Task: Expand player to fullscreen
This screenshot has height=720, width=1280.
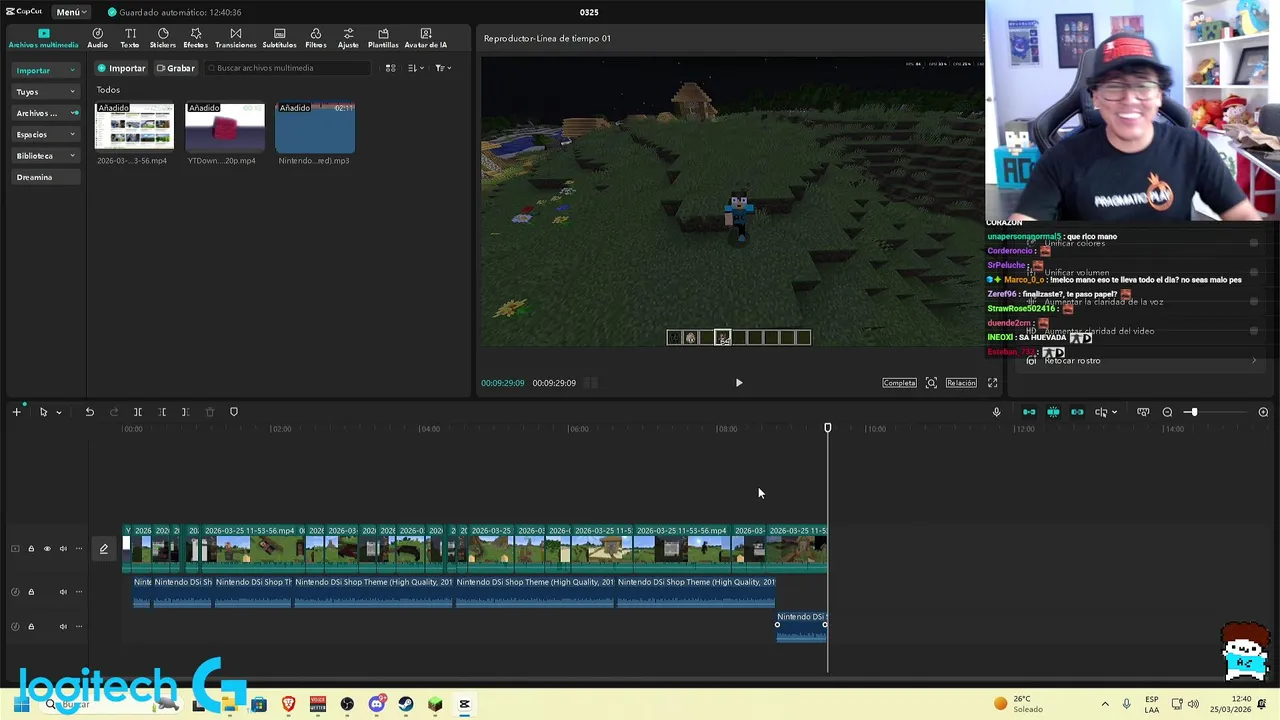Action: point(992,383)
